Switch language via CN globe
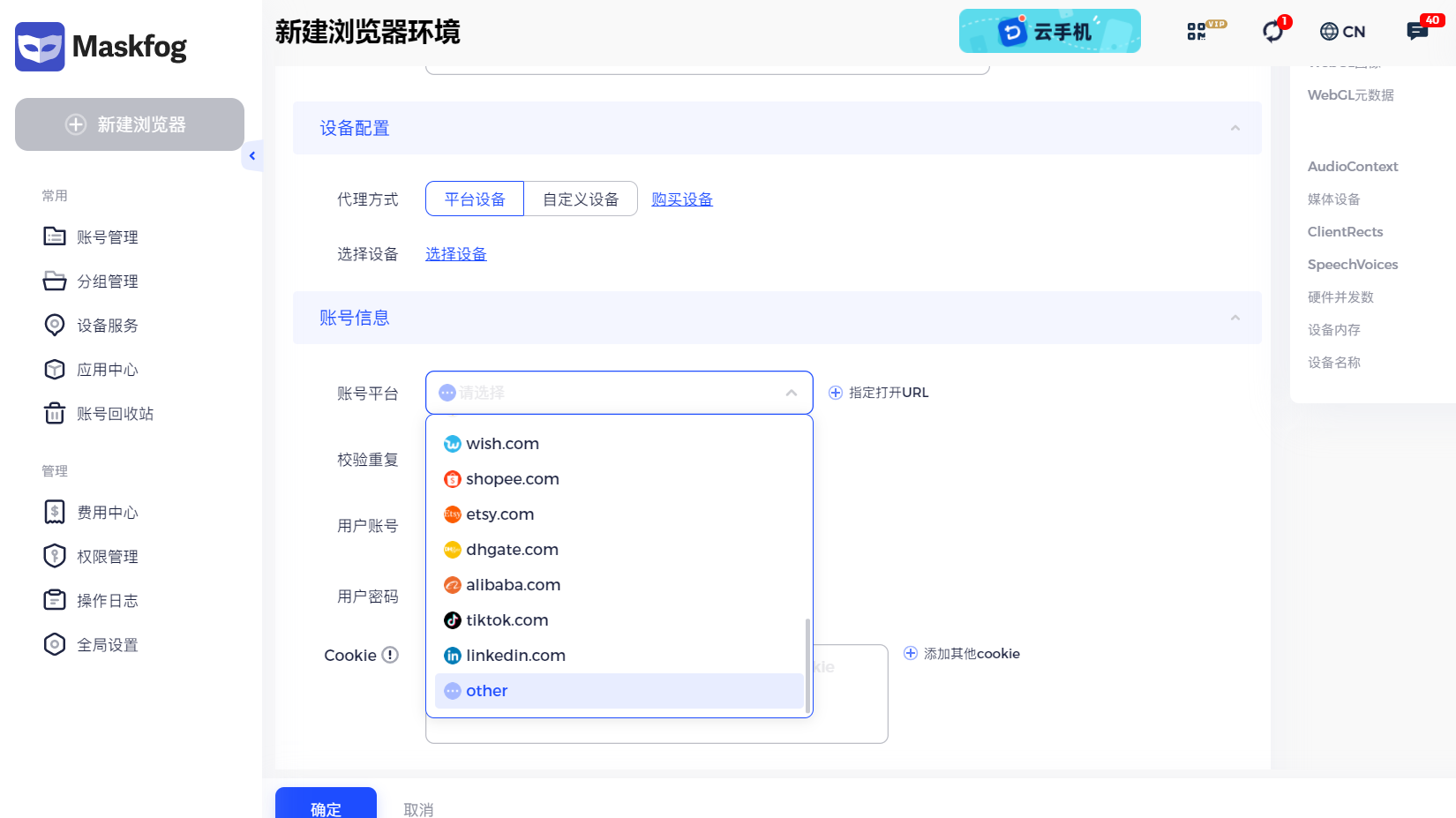The image size is (1456, 818). click(x=1342, y=32)
